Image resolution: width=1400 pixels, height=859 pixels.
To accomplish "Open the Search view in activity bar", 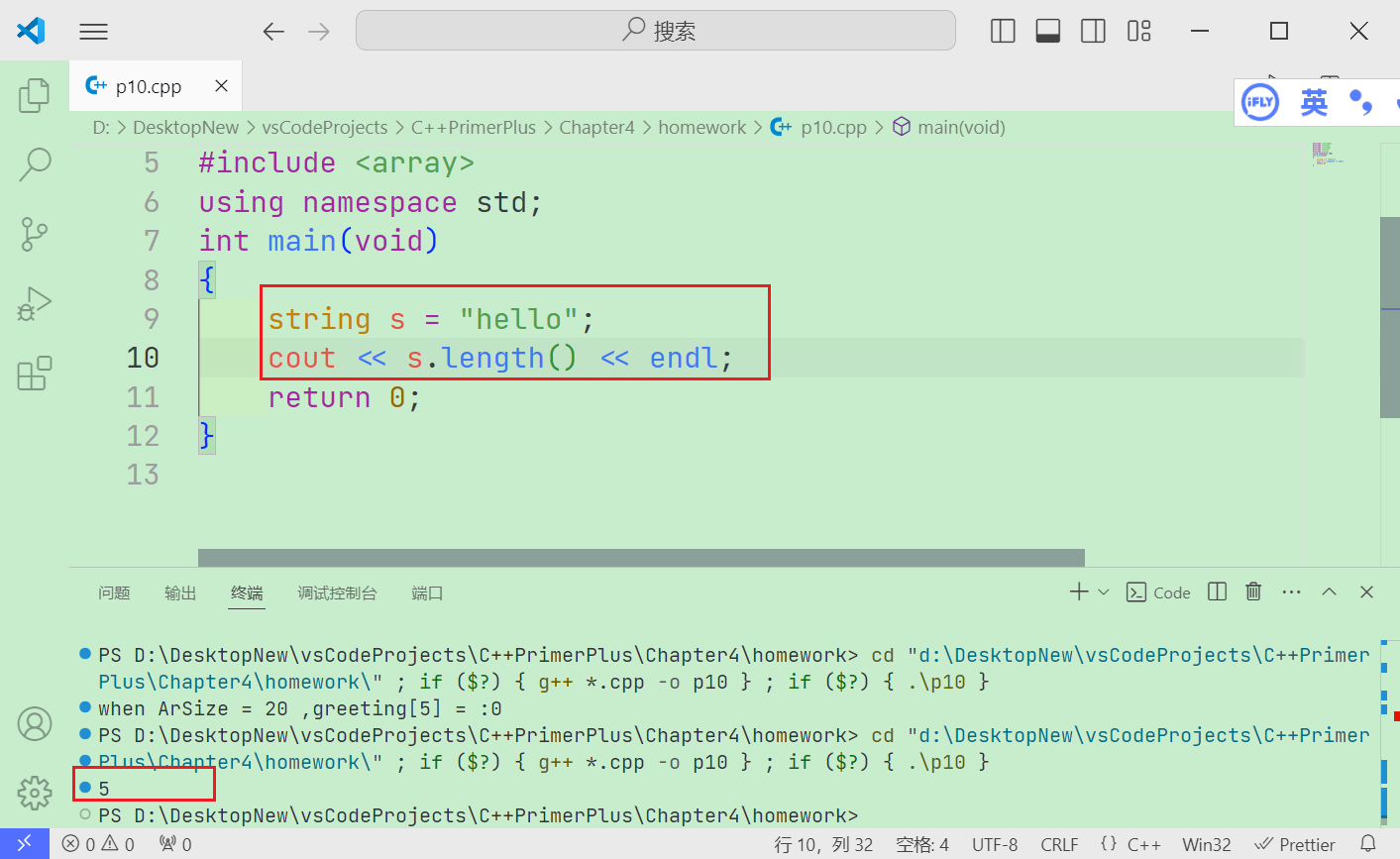I will point(35,164).
